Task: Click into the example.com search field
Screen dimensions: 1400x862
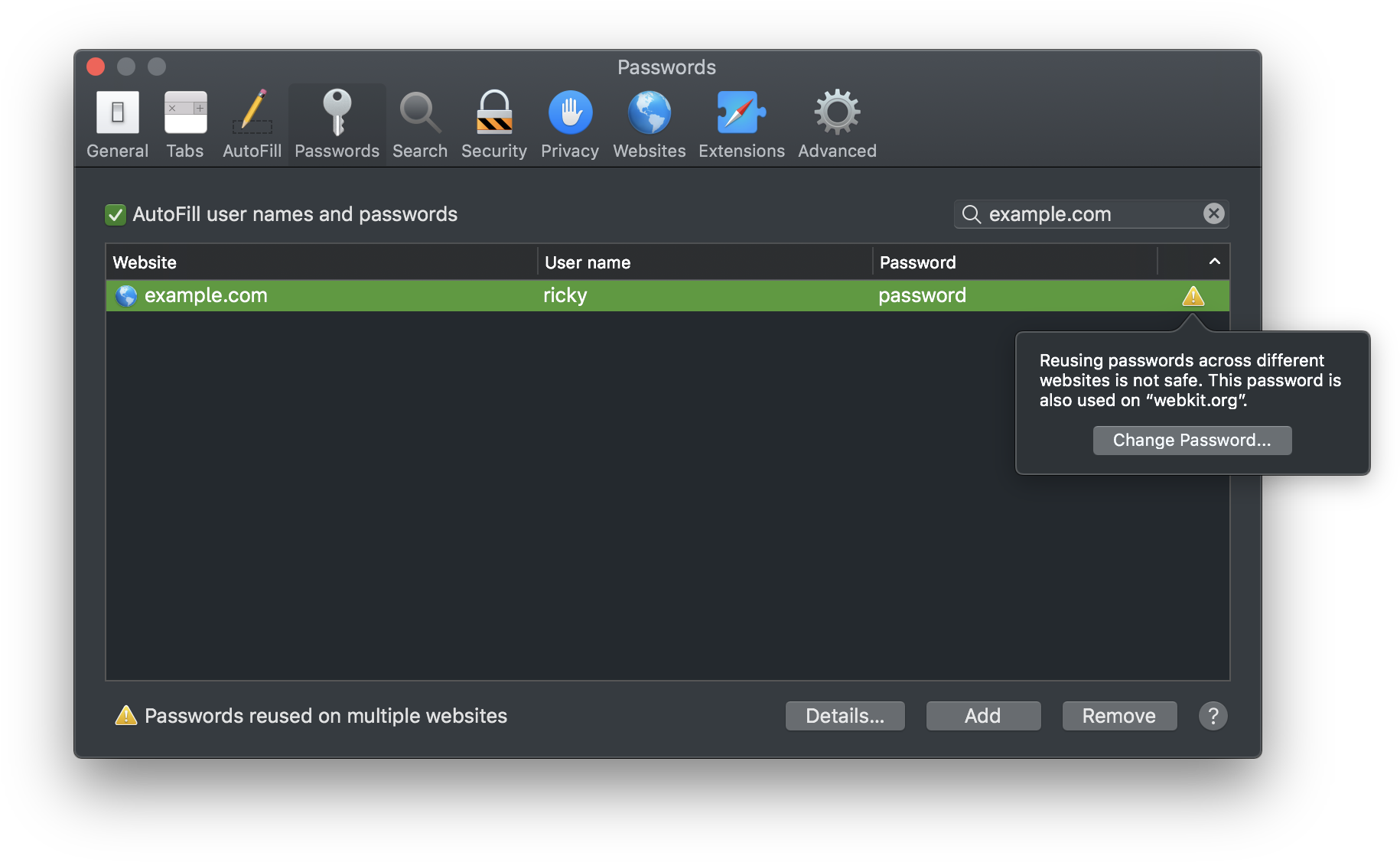Action: tap(1091, 214)
